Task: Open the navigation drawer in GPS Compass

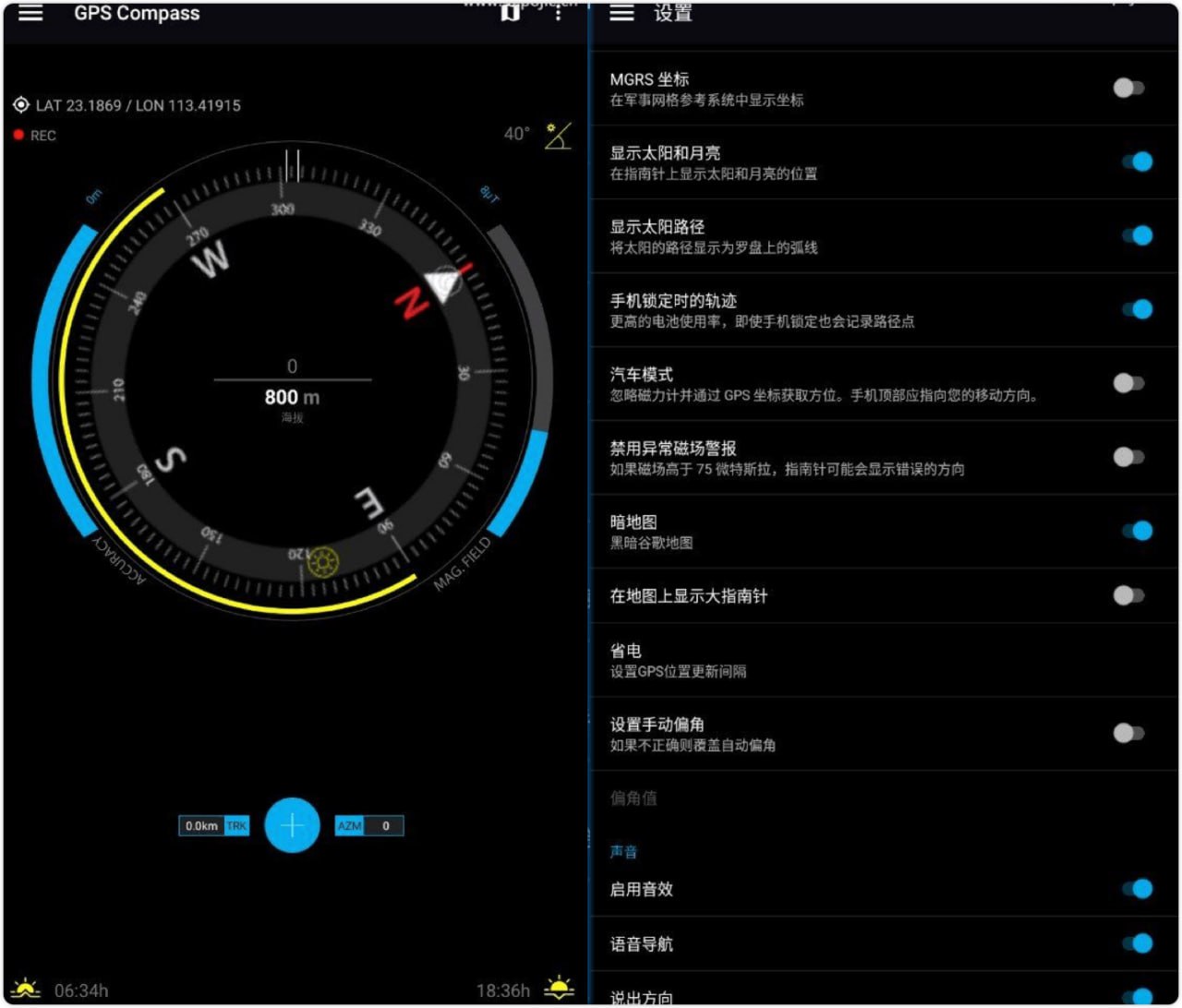Action: [30, 14]
